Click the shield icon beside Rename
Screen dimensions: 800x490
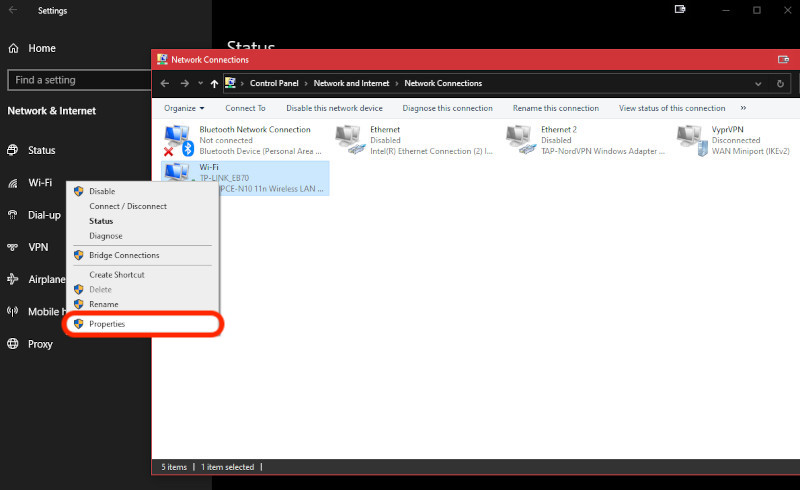tap(79, 304)
